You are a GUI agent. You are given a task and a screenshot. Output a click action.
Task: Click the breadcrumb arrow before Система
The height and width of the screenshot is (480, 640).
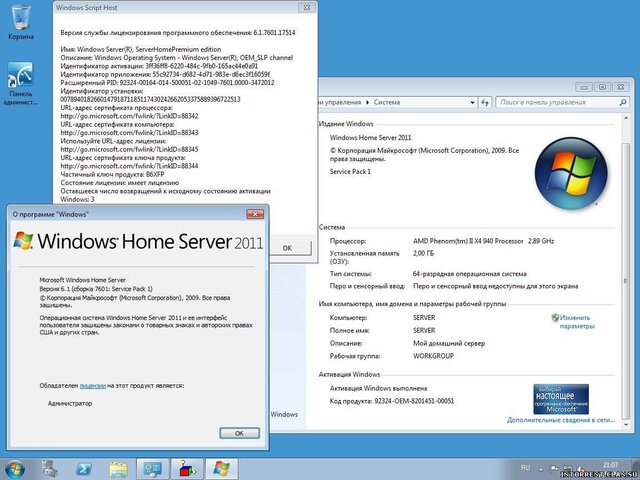point(367,102)
